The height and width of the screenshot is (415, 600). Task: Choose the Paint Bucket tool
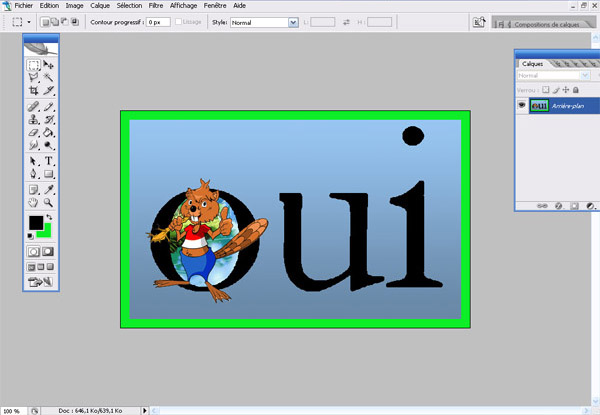coord(48,132)
